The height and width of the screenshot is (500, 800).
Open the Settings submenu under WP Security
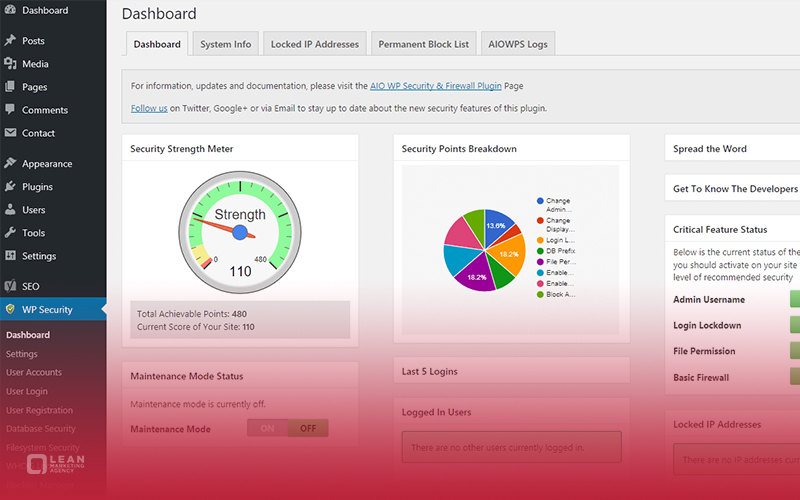coord(21,354)
